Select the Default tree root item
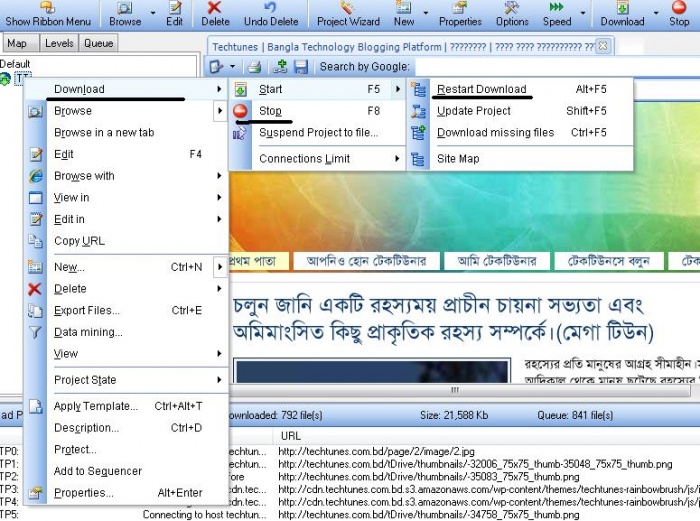The image size is (700, 521). (15, 64)
